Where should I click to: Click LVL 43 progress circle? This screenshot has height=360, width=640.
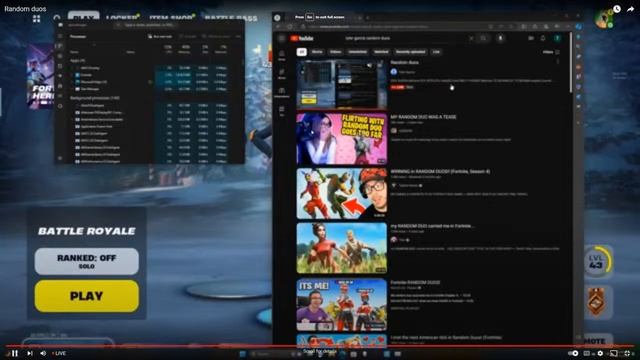[x=598, y=262]
